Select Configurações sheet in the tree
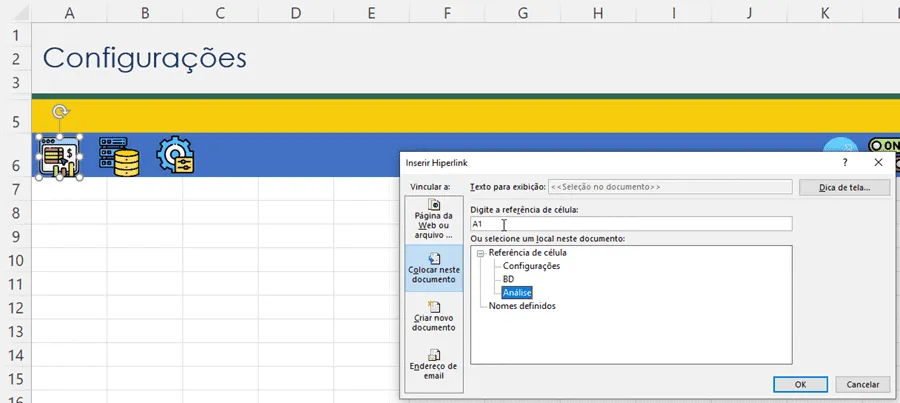 (x=531, y=266)
